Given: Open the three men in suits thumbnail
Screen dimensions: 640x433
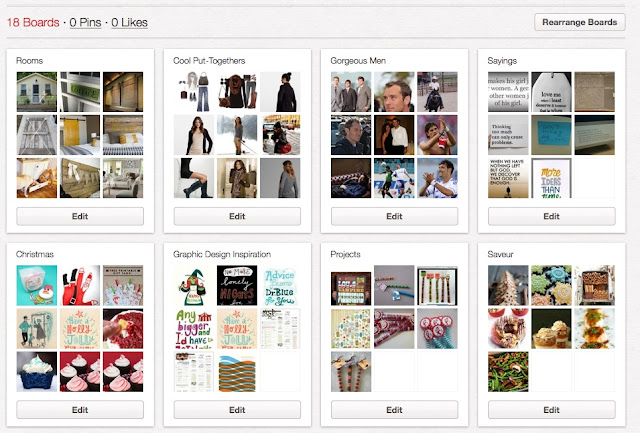Looking at the screenshot, I should [x=351, y=92].
